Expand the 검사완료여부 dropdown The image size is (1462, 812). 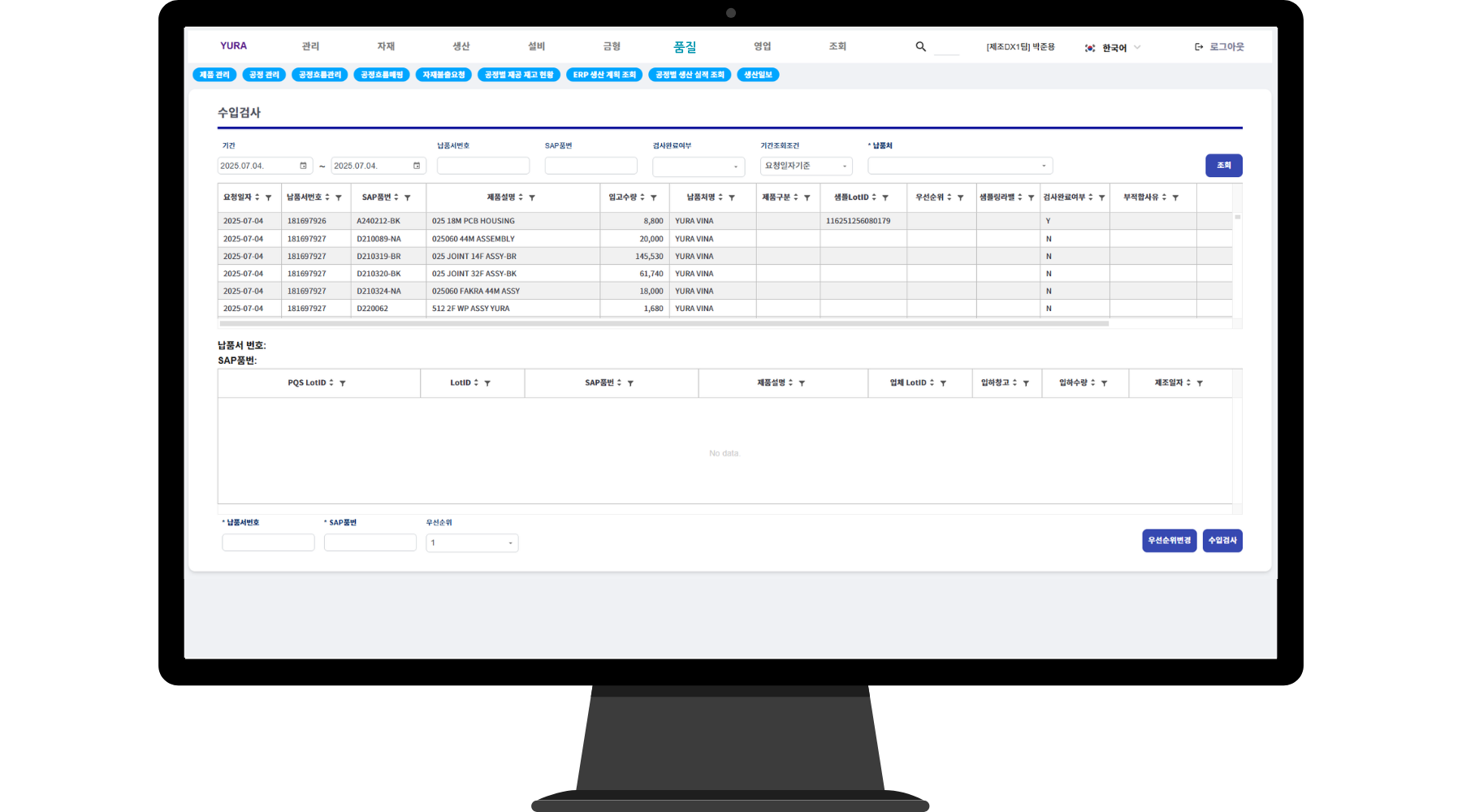click(x=699, y=166)
